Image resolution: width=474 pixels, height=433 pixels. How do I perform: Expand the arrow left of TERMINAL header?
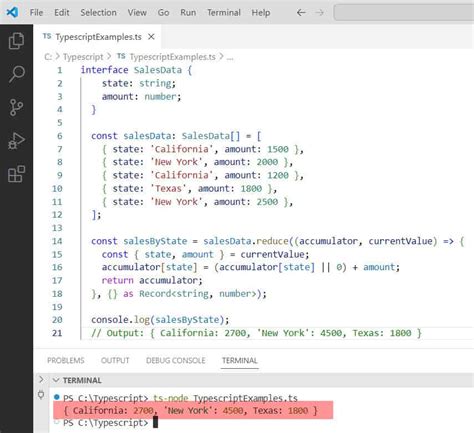pos(41,380)
